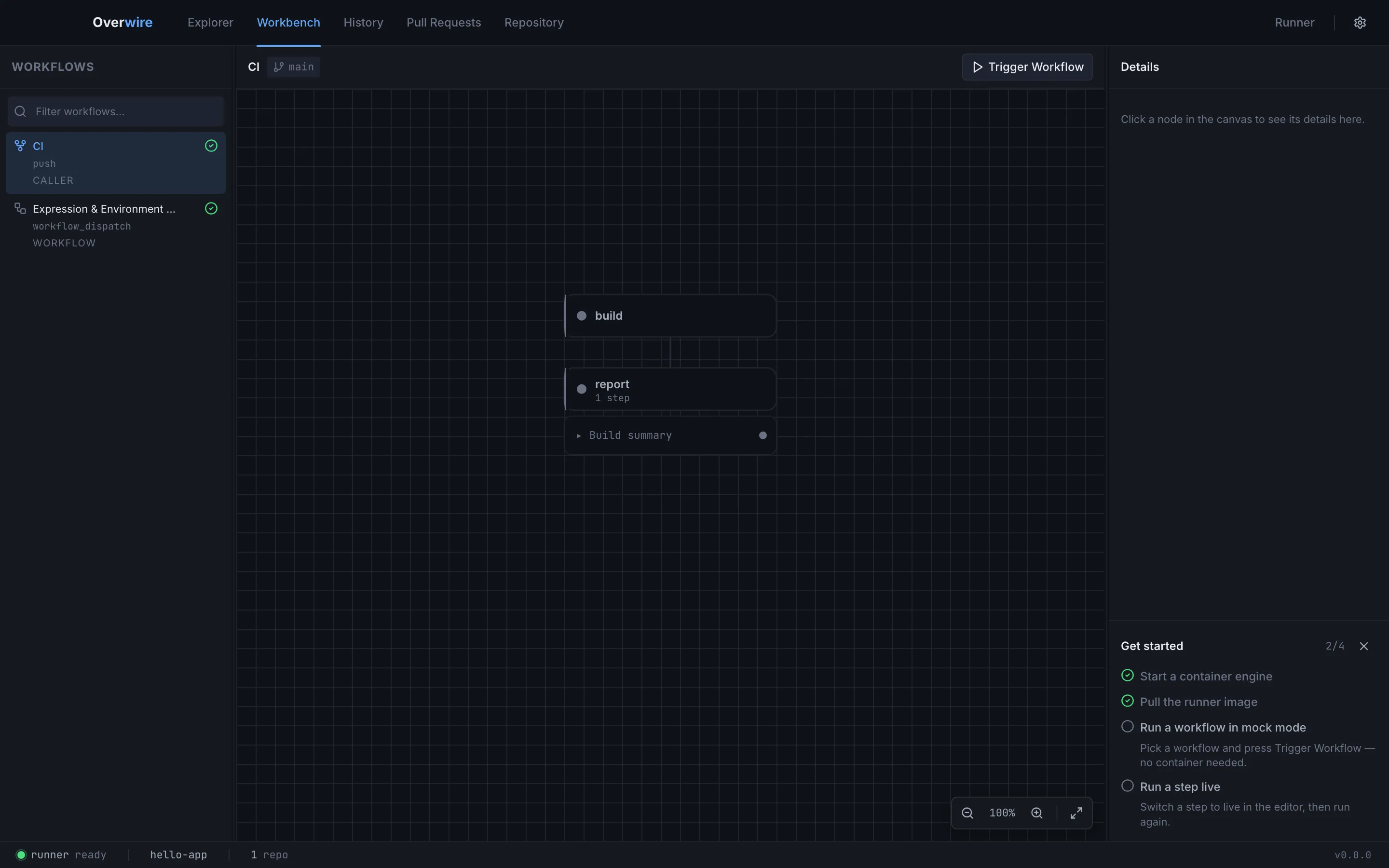The height and width of the screenshot is (868, 1389).
Task: Click the Pull the runner image item
Action: click(x=1198, y=702)
